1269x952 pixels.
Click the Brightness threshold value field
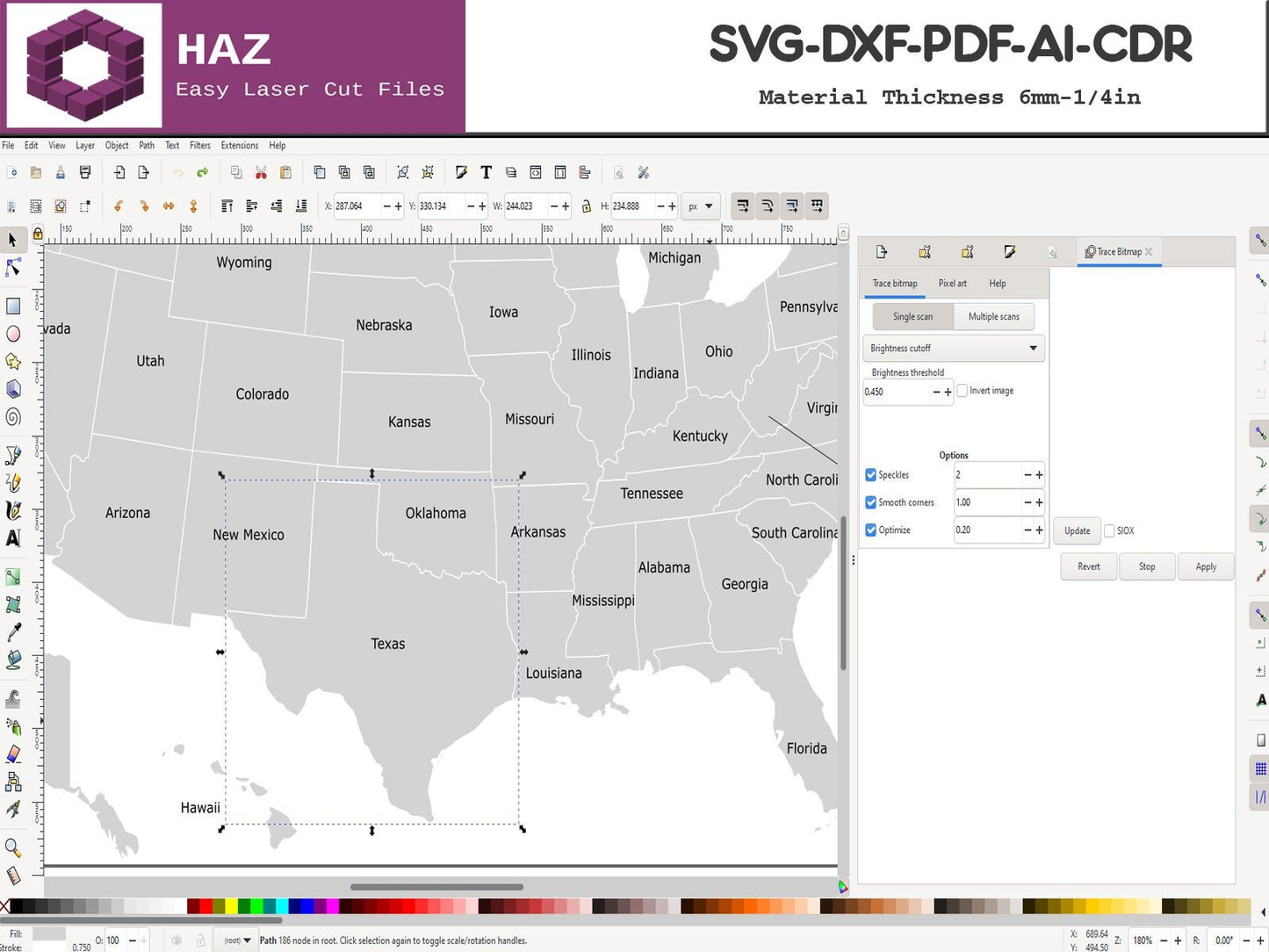click(x=896, y=392)
